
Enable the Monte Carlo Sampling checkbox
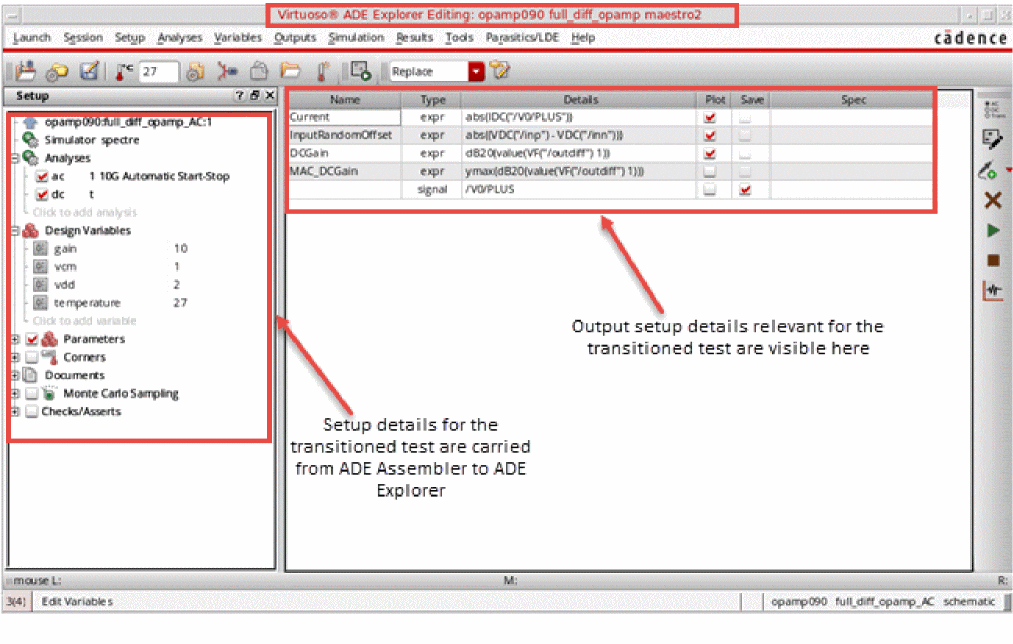[32, 394]
